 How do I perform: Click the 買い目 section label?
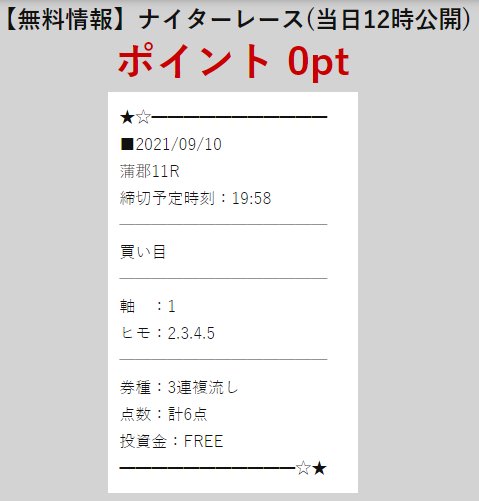[143, 252]
